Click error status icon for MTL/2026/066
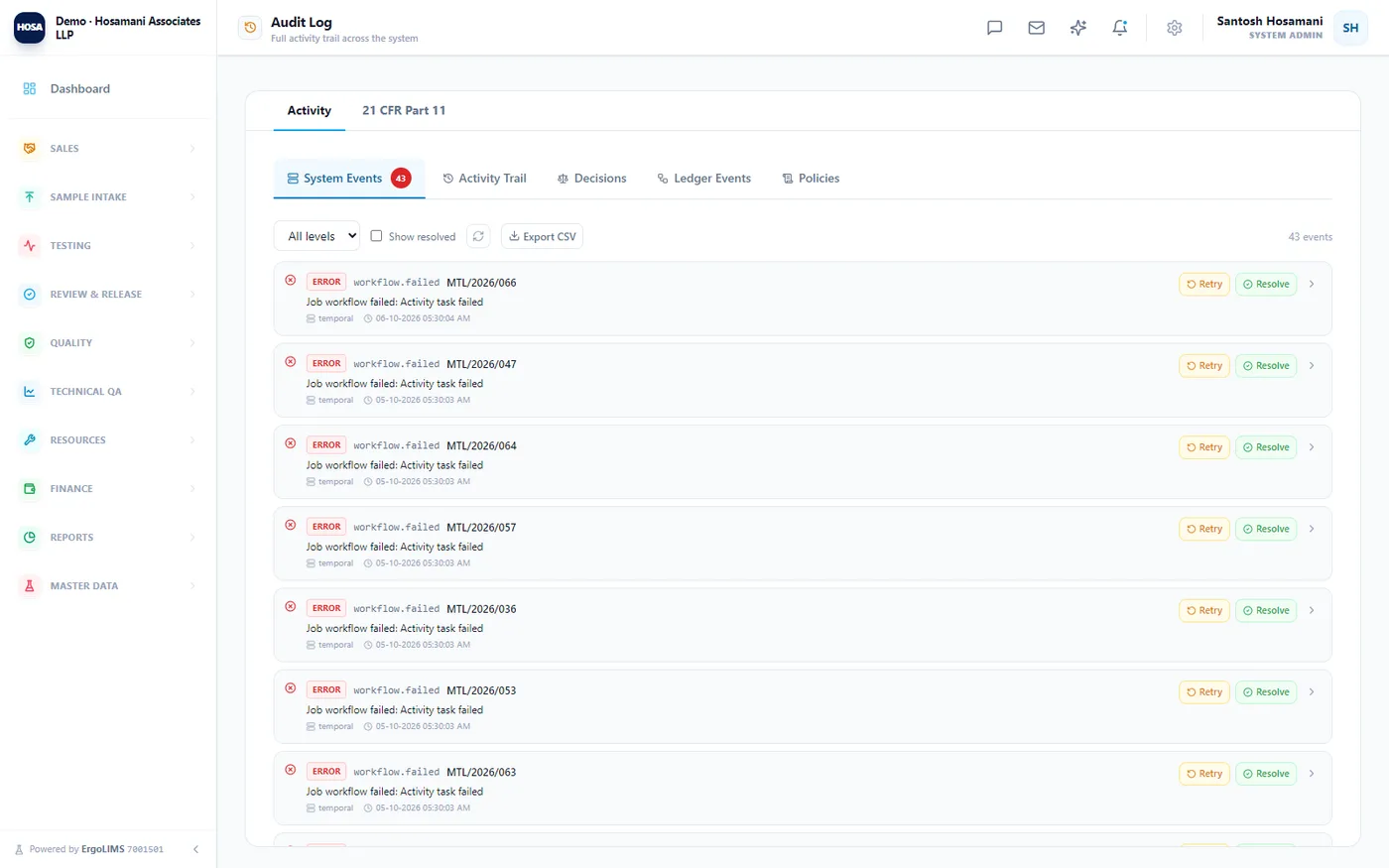Viewport: 1389px width, 868px height. pyautogui.click(x=291, y=281)
